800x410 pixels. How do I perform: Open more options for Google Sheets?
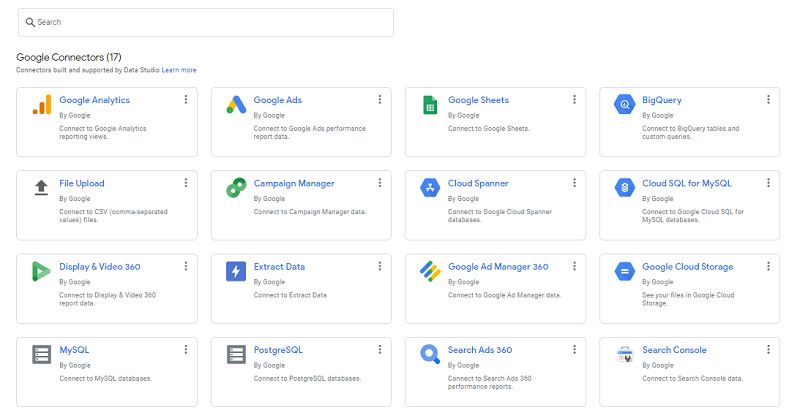point(574,99)
